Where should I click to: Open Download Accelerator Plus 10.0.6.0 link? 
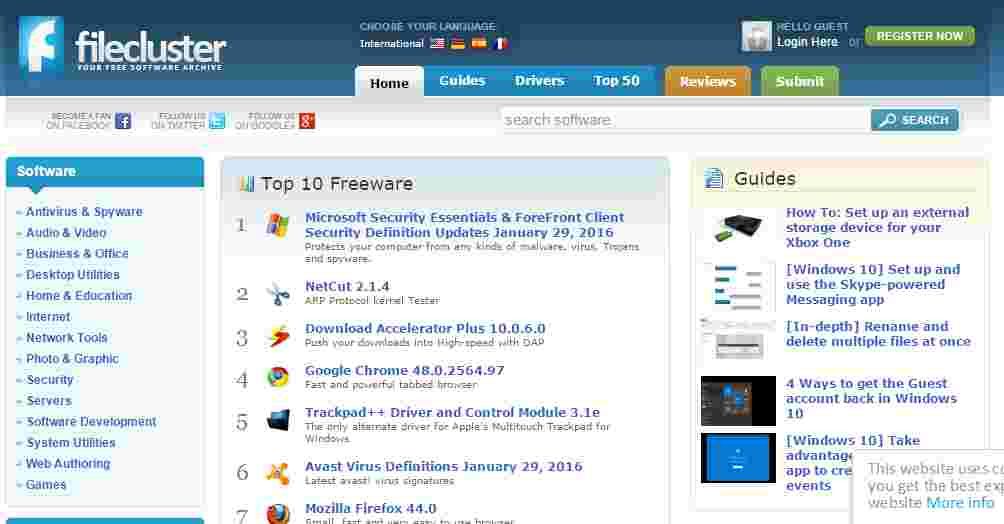(x=425, y=329)
